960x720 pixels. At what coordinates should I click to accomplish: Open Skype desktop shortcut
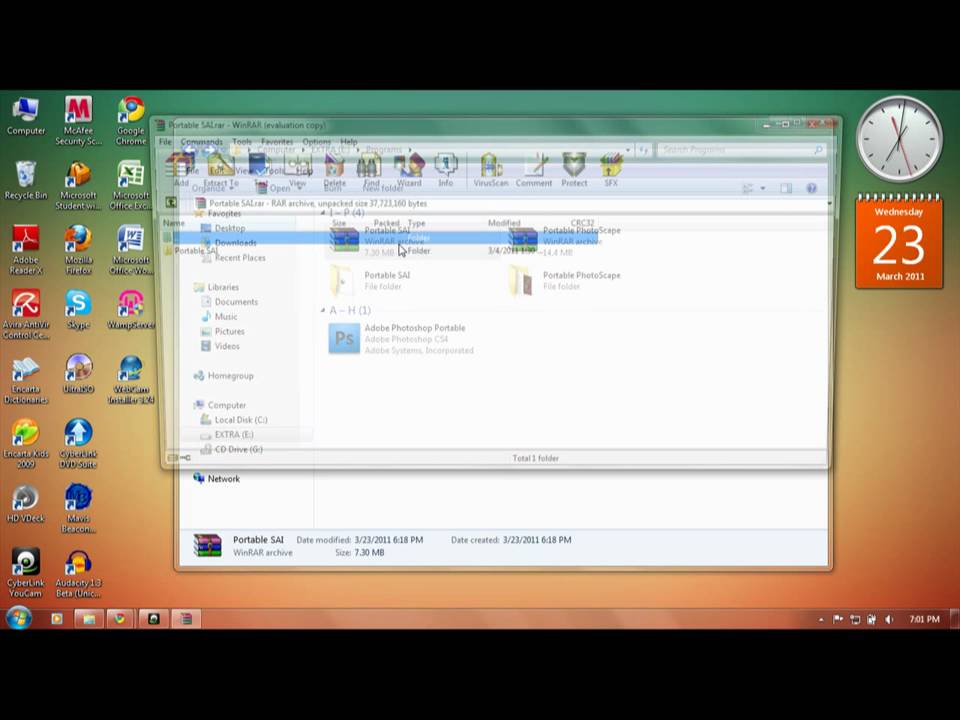[x=78, y=310]
